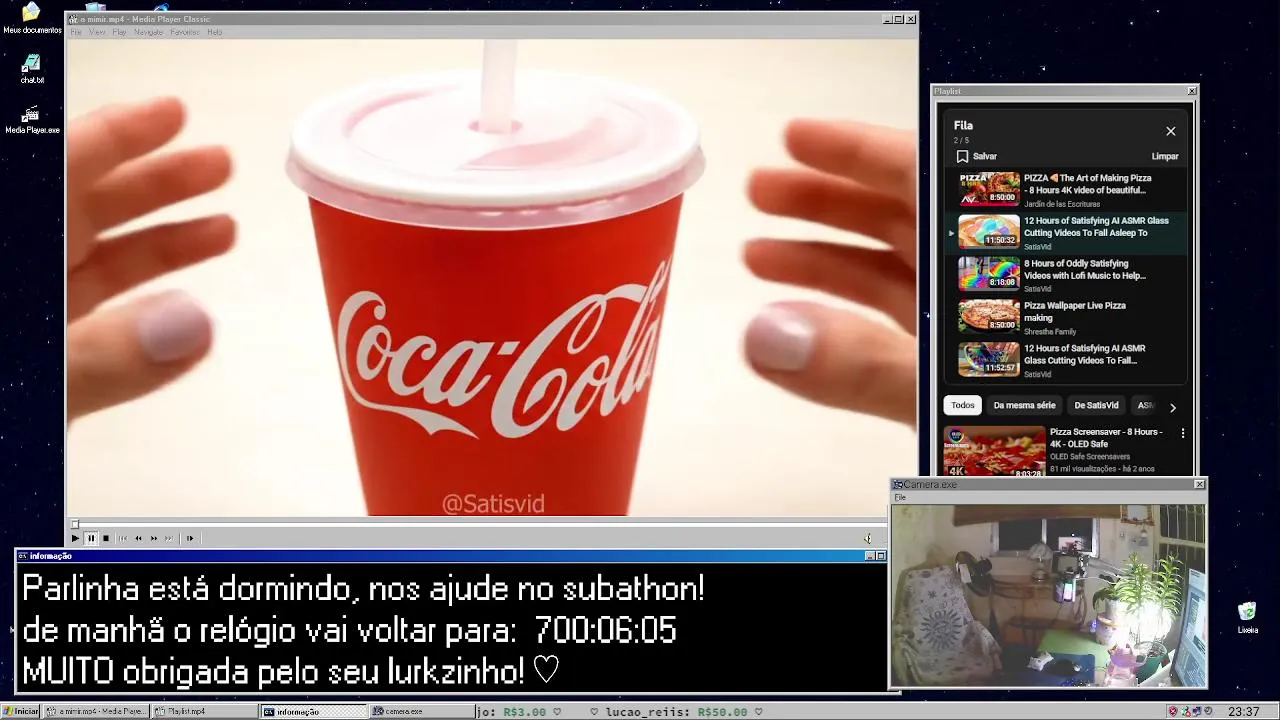1280x720 pixels.
Task: Click Limpar to clear the queue
Action: (x=1165, y=156)
